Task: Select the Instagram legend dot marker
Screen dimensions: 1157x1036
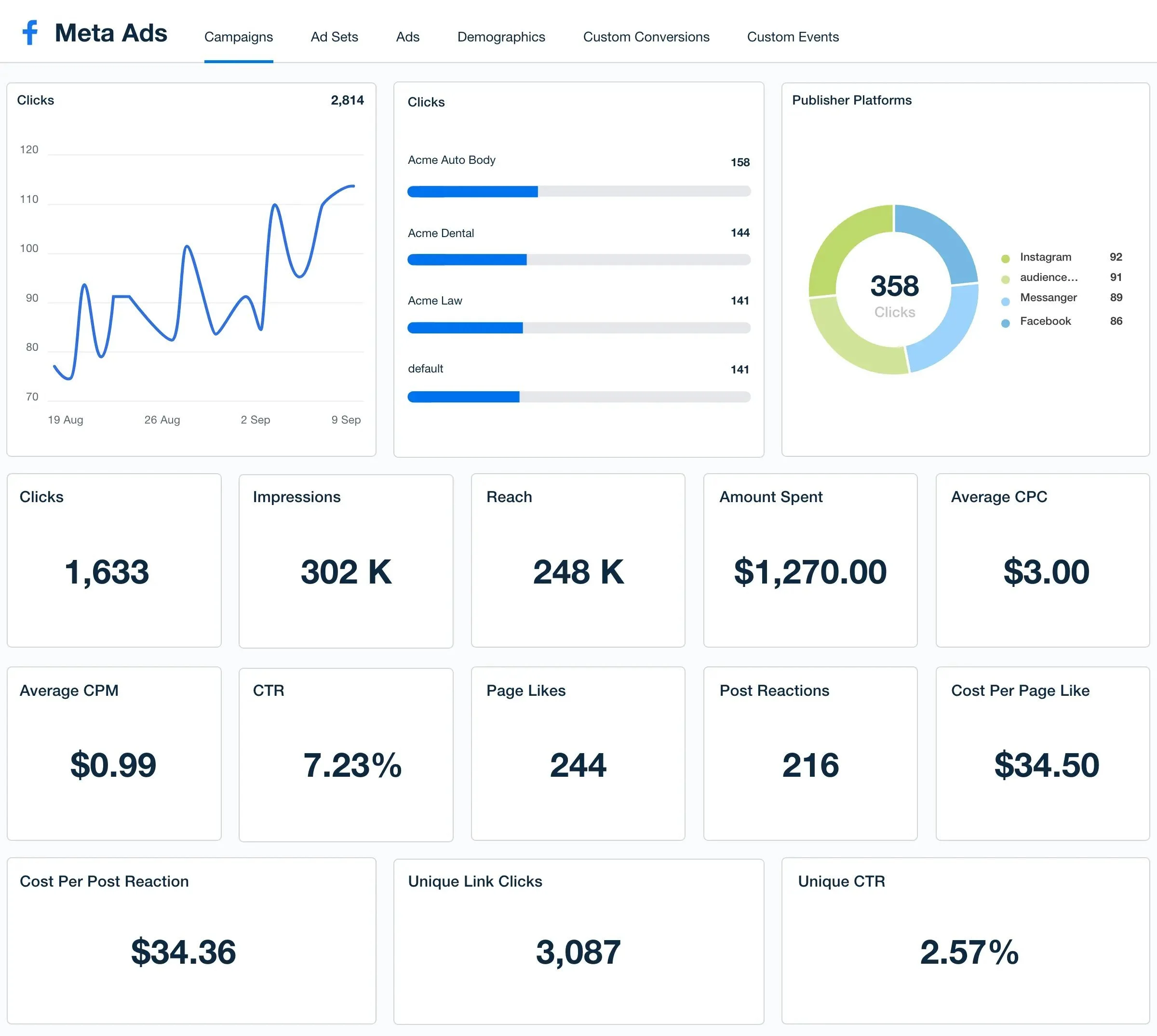Action: 1005,257
